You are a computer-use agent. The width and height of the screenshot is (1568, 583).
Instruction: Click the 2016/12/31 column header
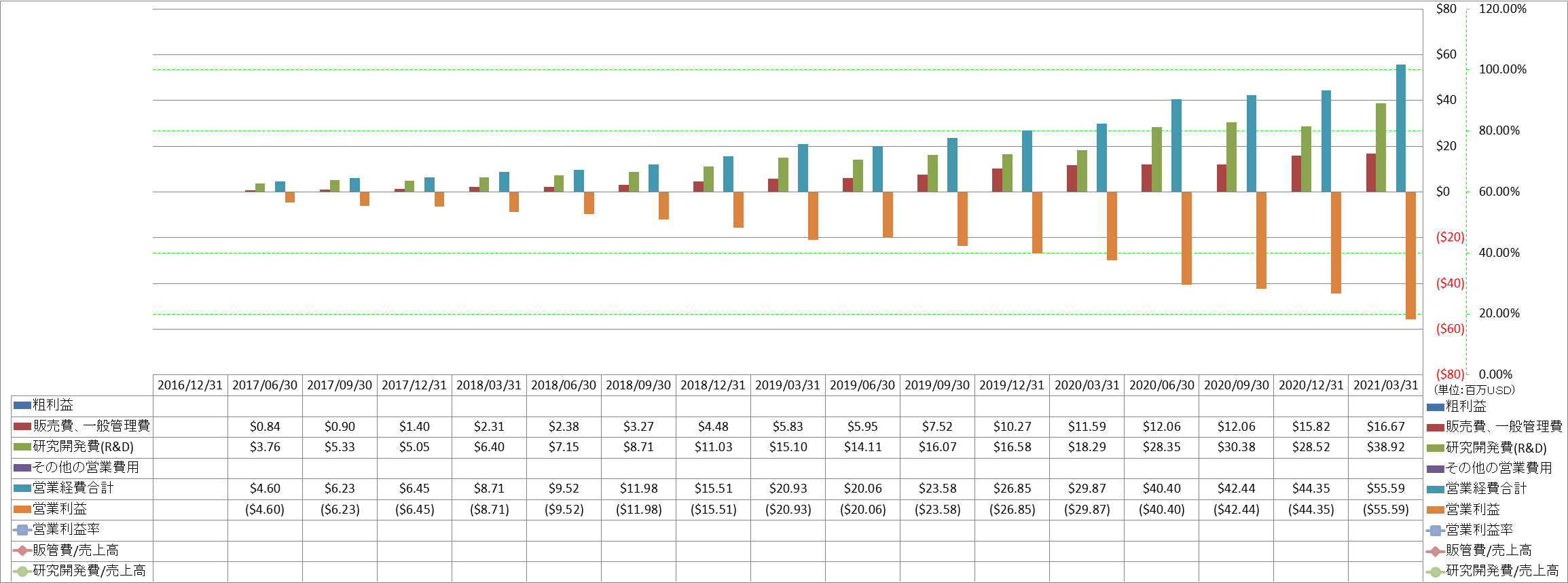point(190,385)
